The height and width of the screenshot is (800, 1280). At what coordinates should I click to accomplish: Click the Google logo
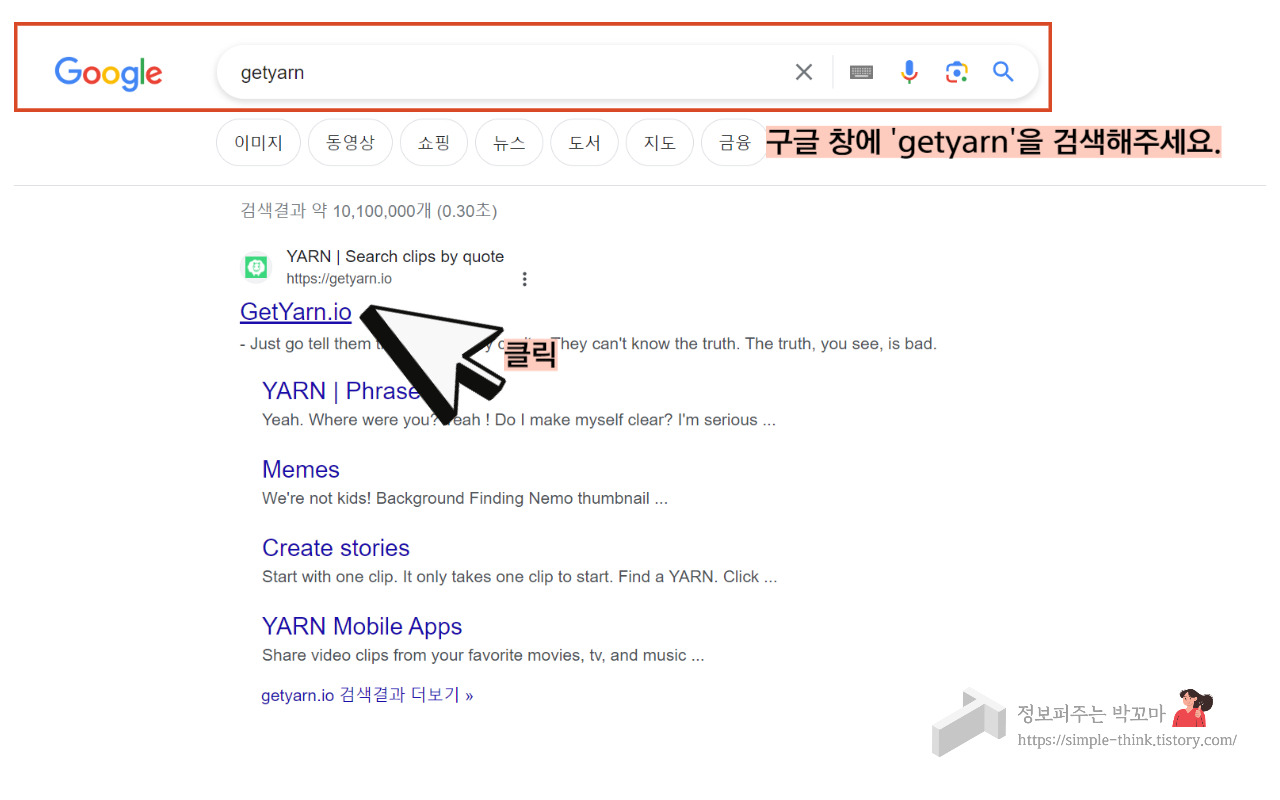[108, 73]
